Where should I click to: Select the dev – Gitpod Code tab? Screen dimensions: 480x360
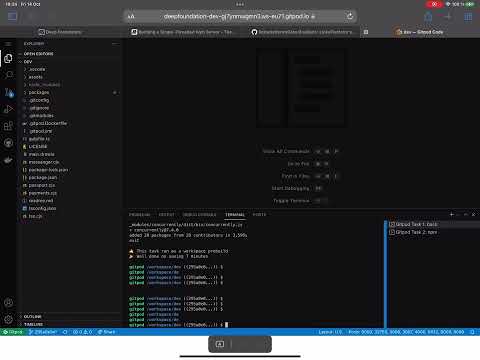(x=419, y=32)
